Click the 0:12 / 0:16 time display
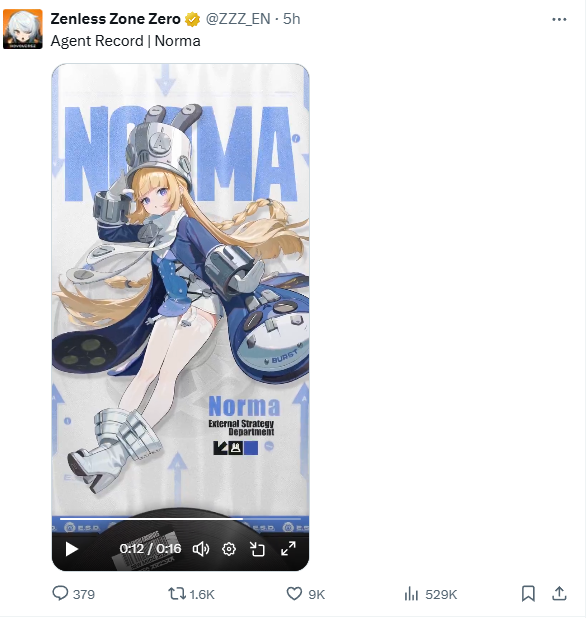 [150, 549]
